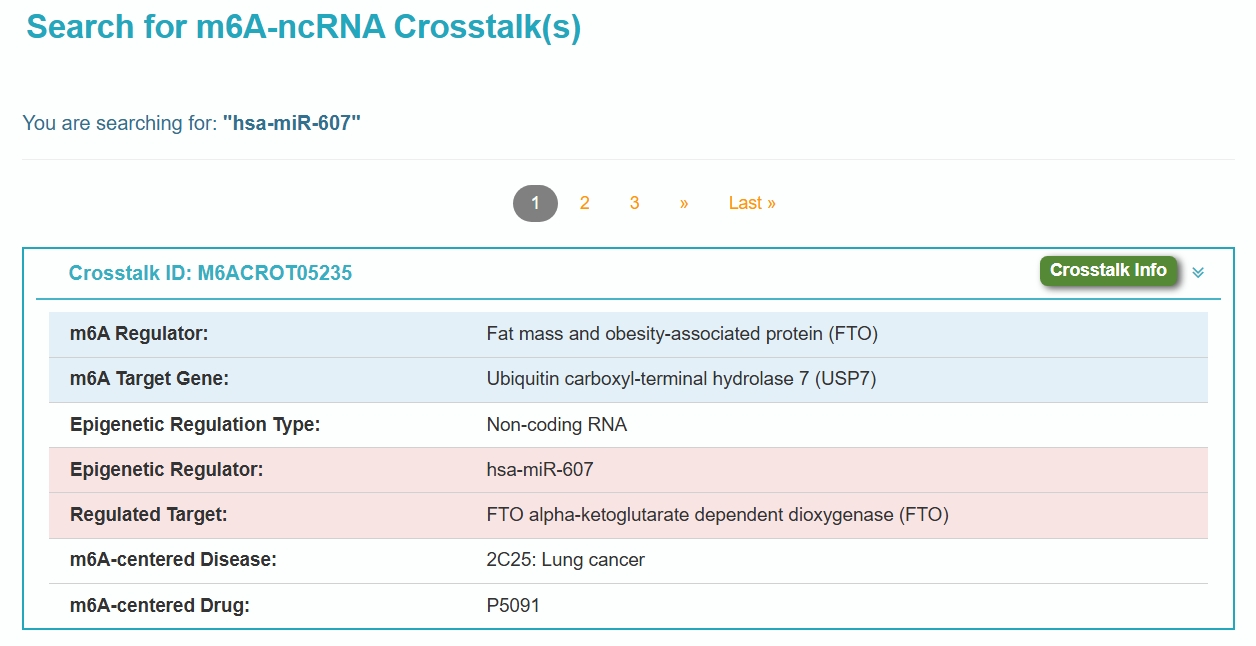The image size is (1256, 646).
Task: Select the m6A Target Gene row label
Action: tap(150, 379)
